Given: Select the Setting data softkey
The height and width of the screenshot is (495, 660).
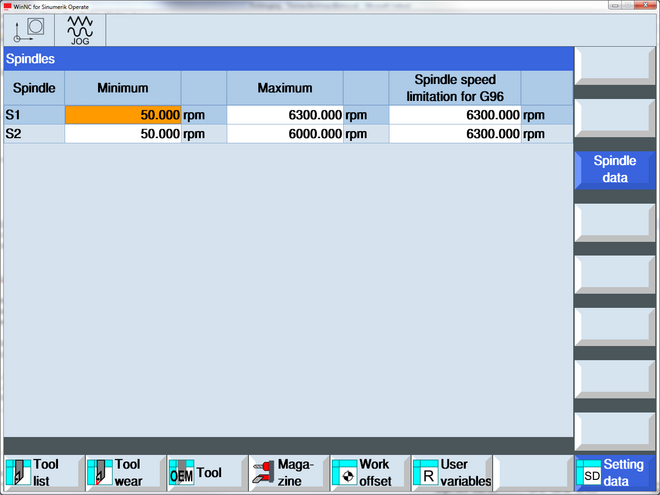Looking at the screenshot, I should (x=614, y=472).
